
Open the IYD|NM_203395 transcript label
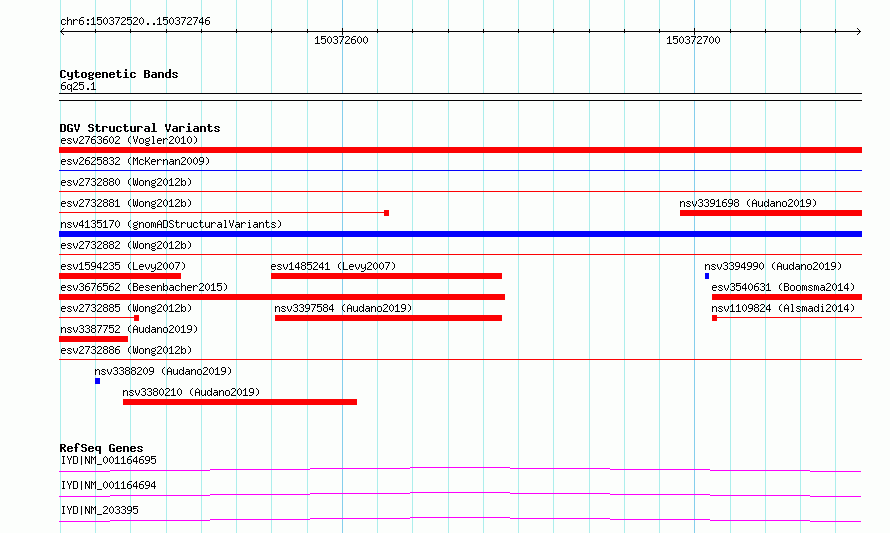click(99, 510)
